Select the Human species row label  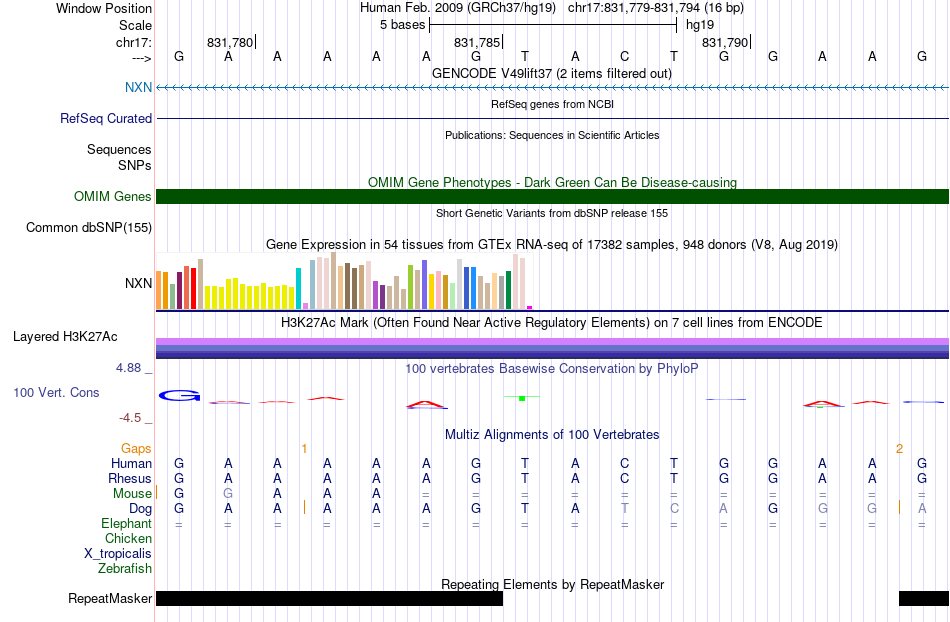(x=131, y=463)
